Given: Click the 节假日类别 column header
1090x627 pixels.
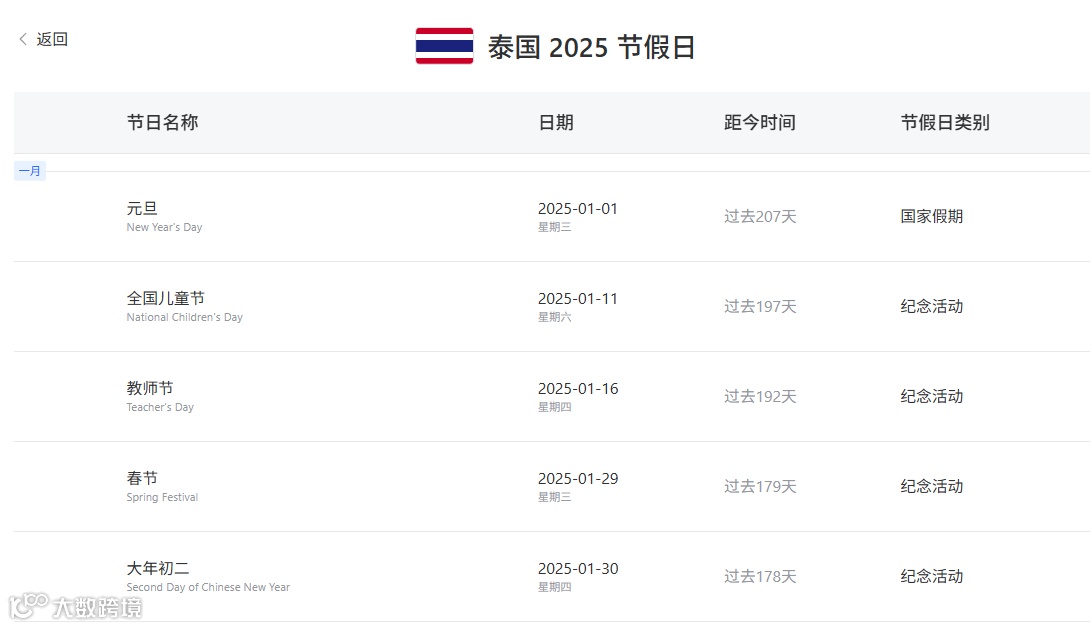Looking at the screenshot, I should 945,122.
